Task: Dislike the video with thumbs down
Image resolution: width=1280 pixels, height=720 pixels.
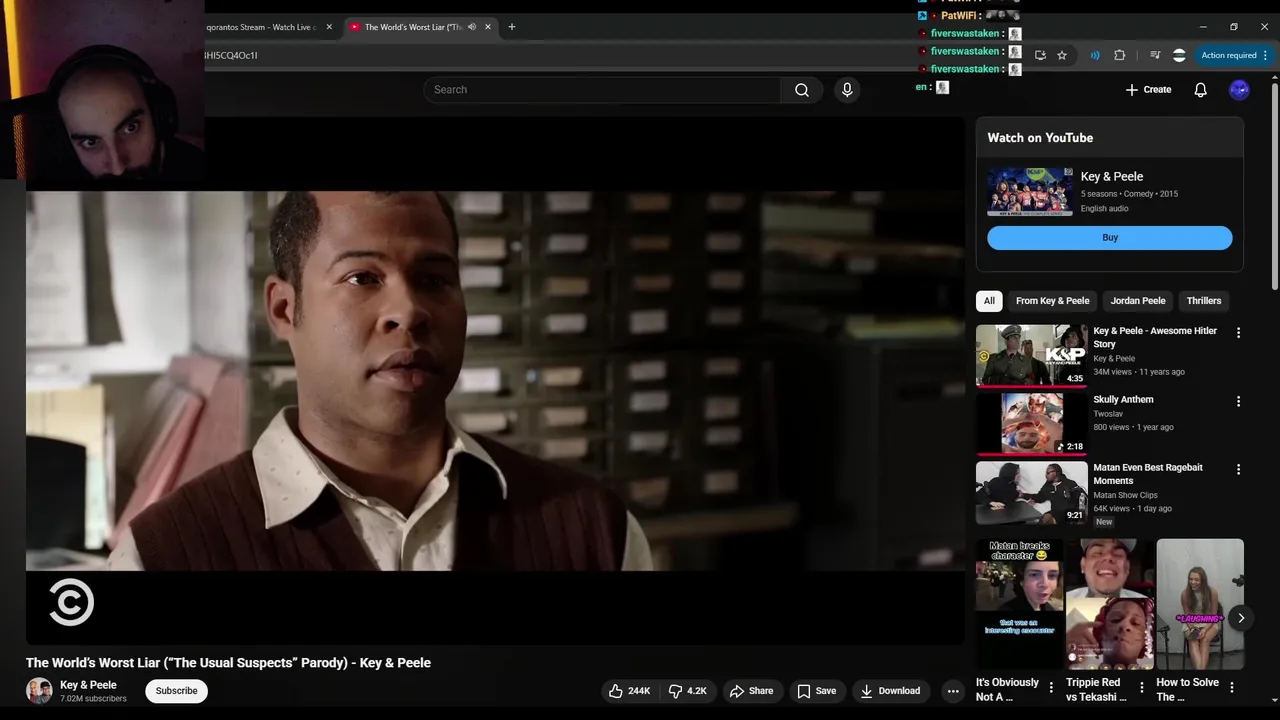Action: point(687,691)
